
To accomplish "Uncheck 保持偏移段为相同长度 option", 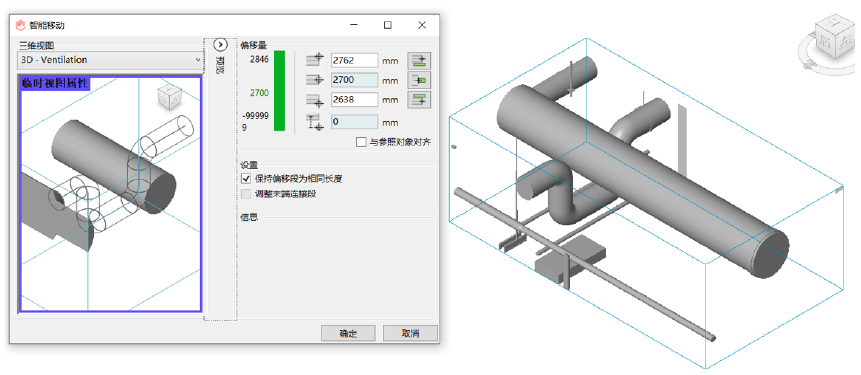I will pyautogui.click(x=246, y=178).
